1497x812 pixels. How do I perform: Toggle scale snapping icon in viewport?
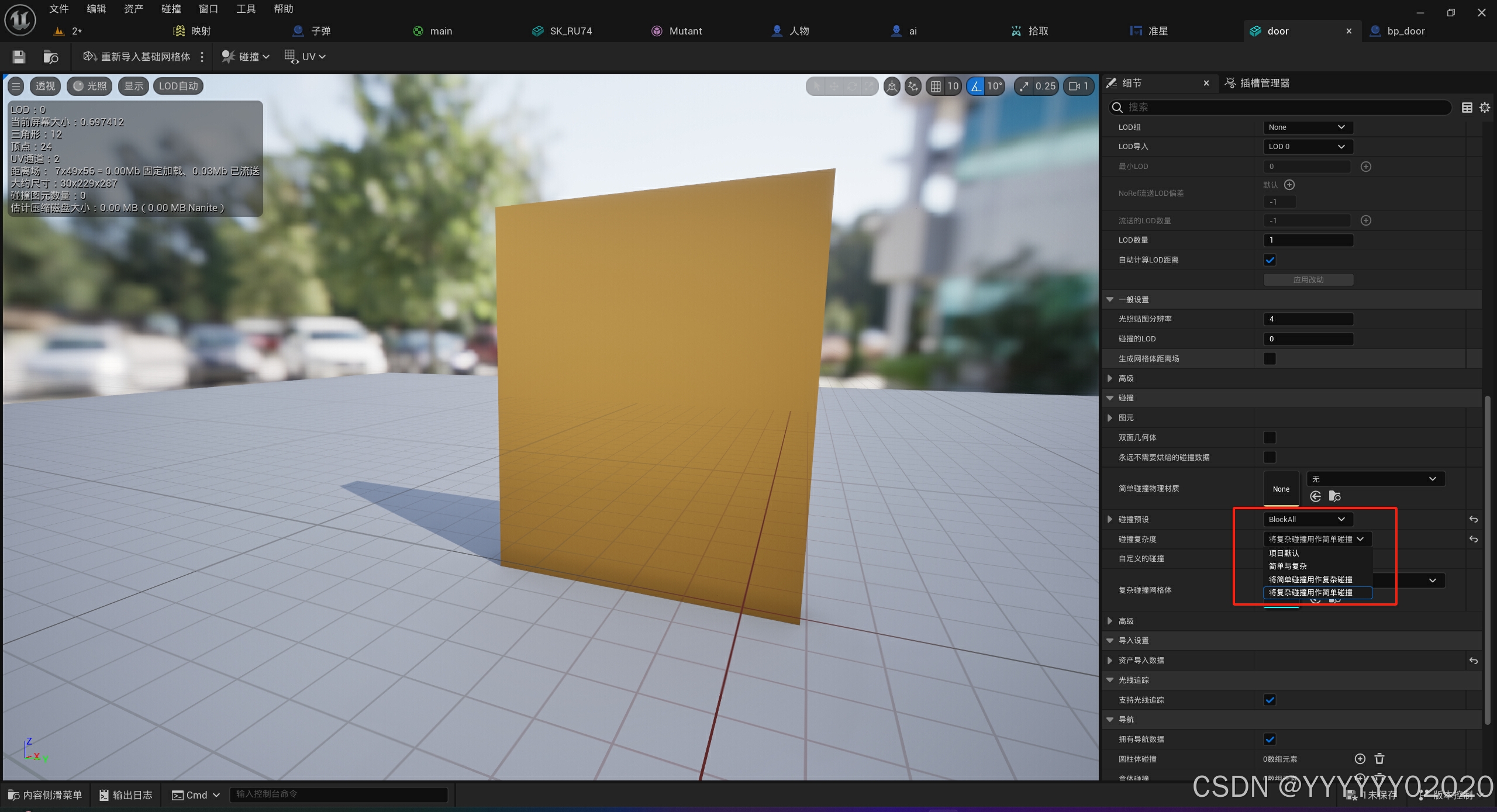click(1024, 87)
